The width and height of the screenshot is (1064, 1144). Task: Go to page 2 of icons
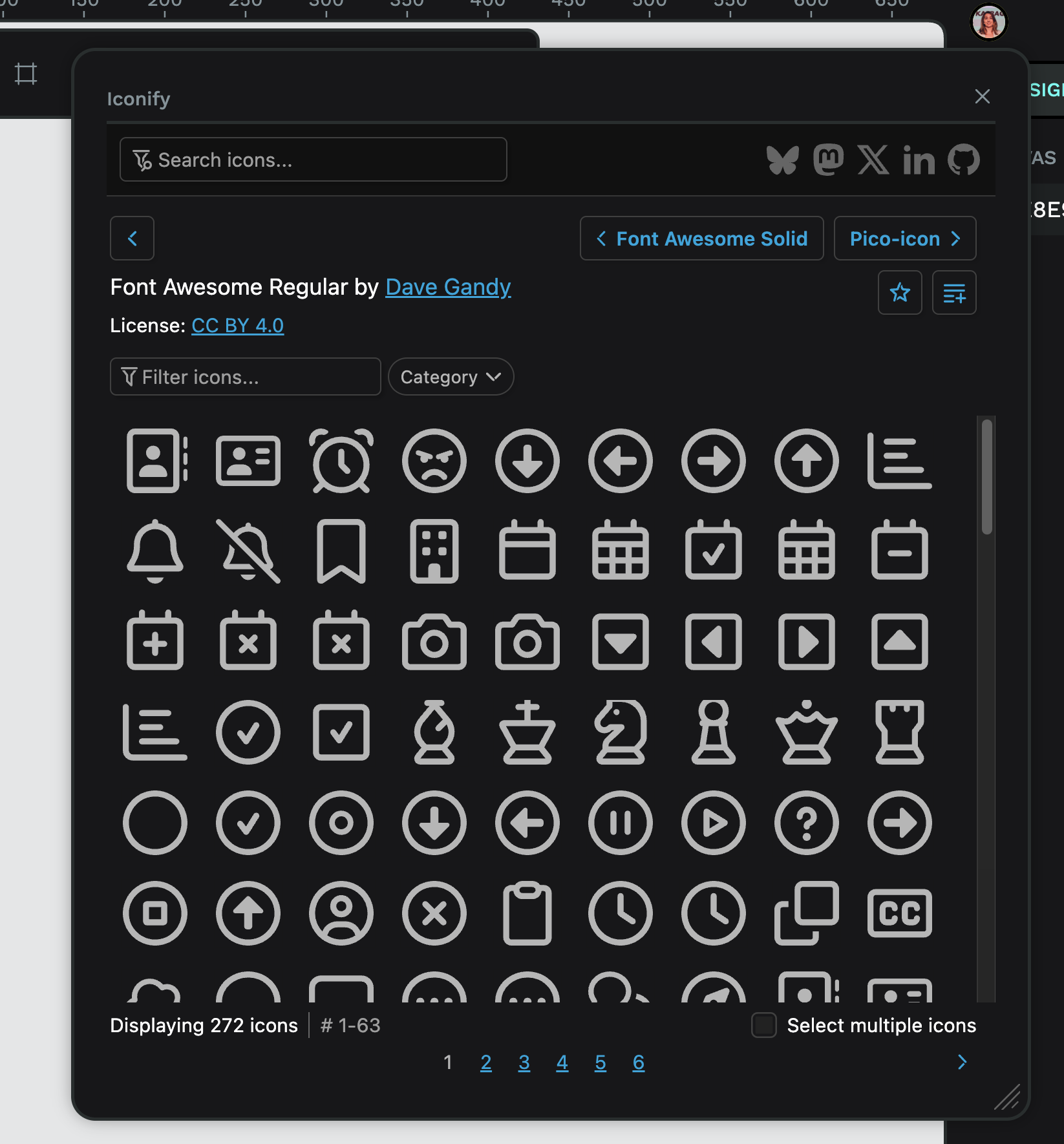tap(486, 1063)
